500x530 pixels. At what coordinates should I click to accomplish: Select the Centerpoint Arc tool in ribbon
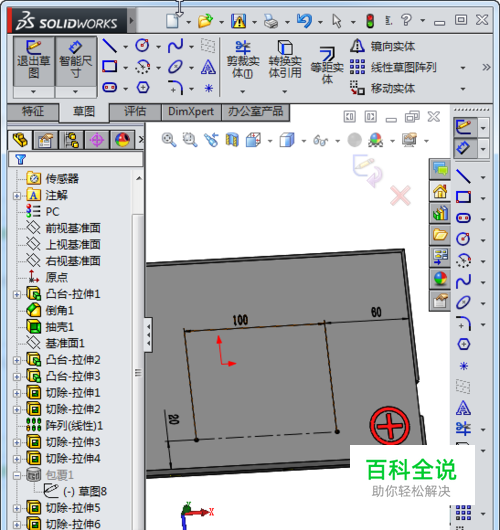(142, 67)
